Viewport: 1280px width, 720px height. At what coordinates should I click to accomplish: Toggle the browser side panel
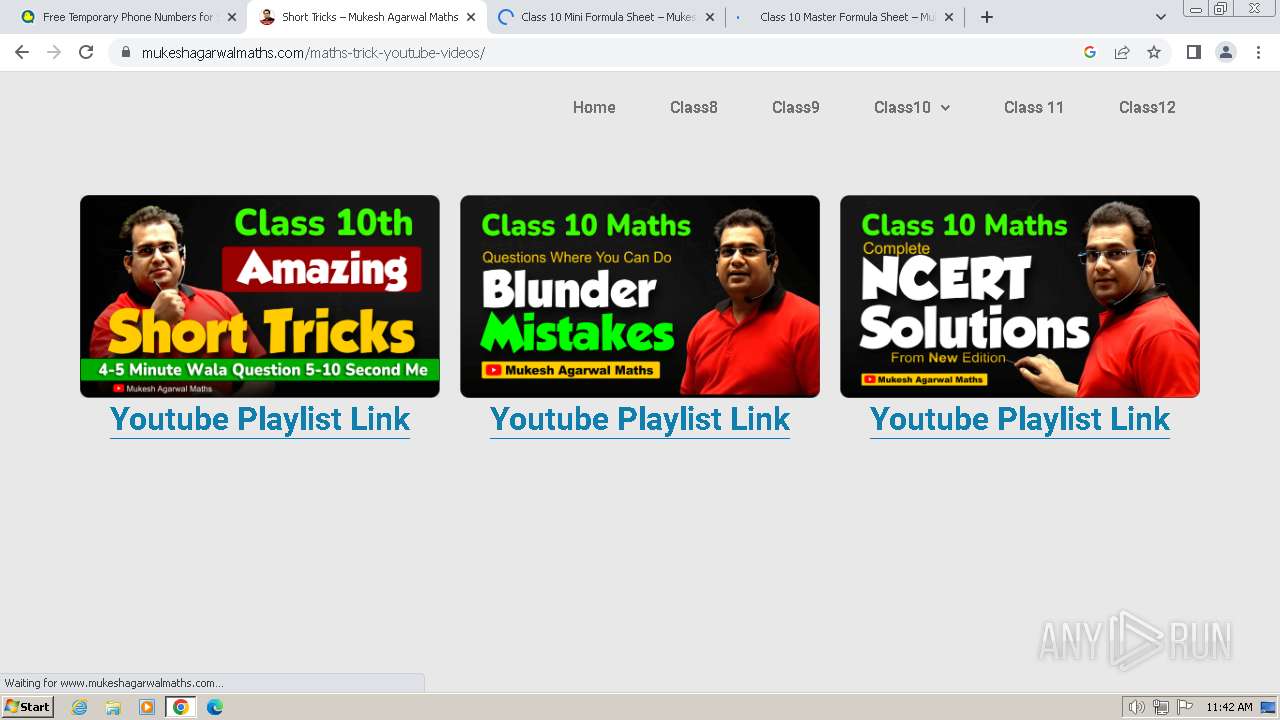1193,52
